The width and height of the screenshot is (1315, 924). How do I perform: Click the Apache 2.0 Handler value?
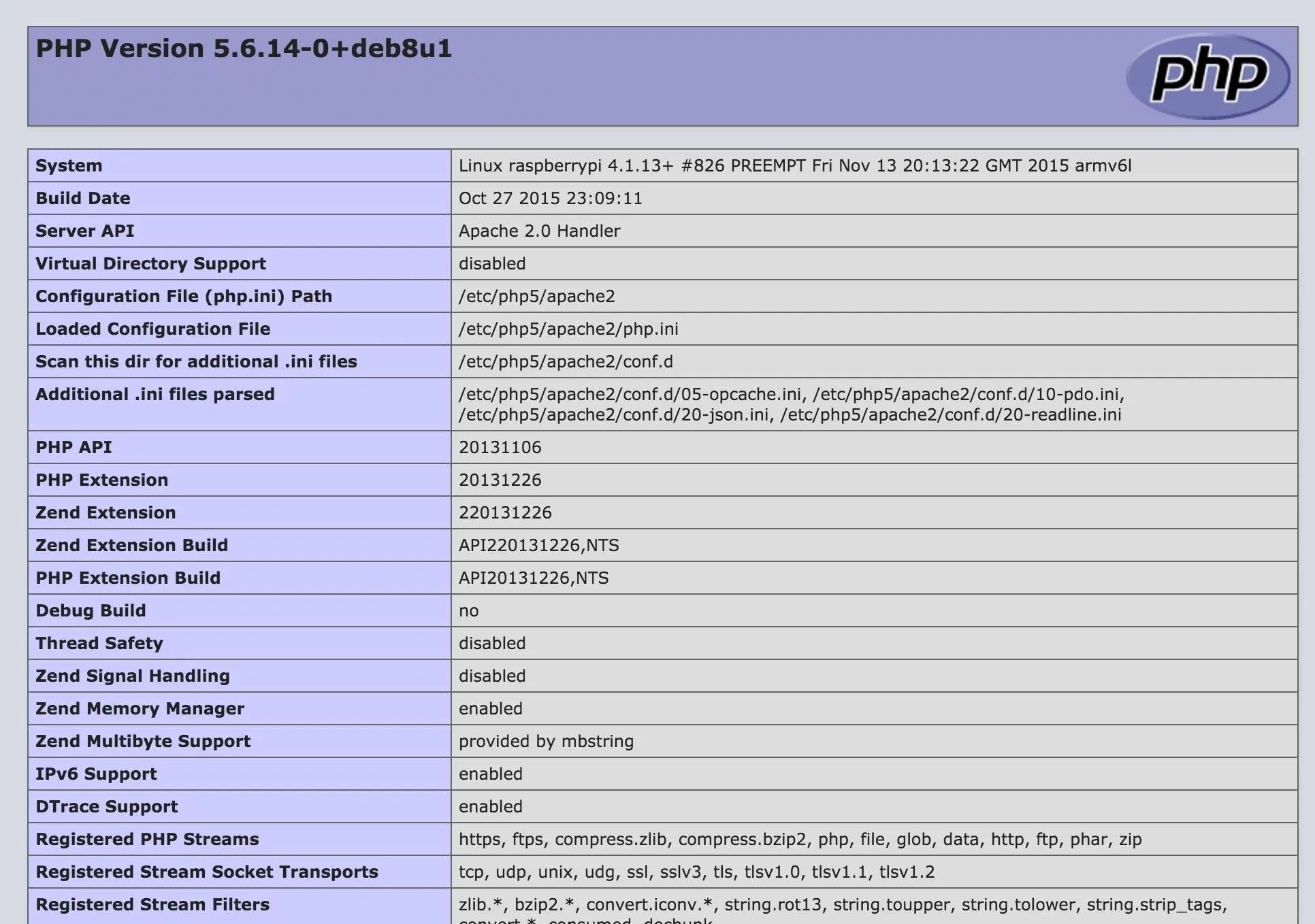(x=539, y=231)
